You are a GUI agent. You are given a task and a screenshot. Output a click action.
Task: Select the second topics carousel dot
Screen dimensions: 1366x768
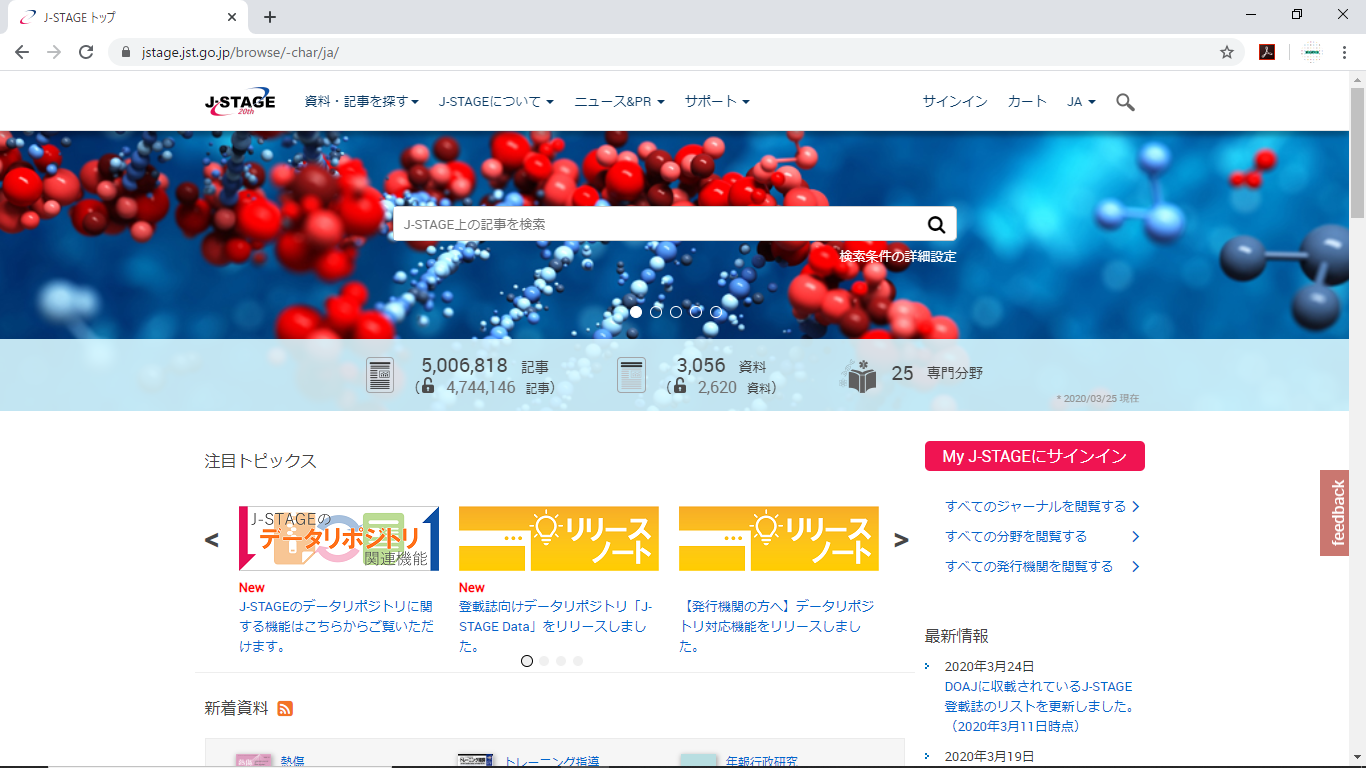544,661
